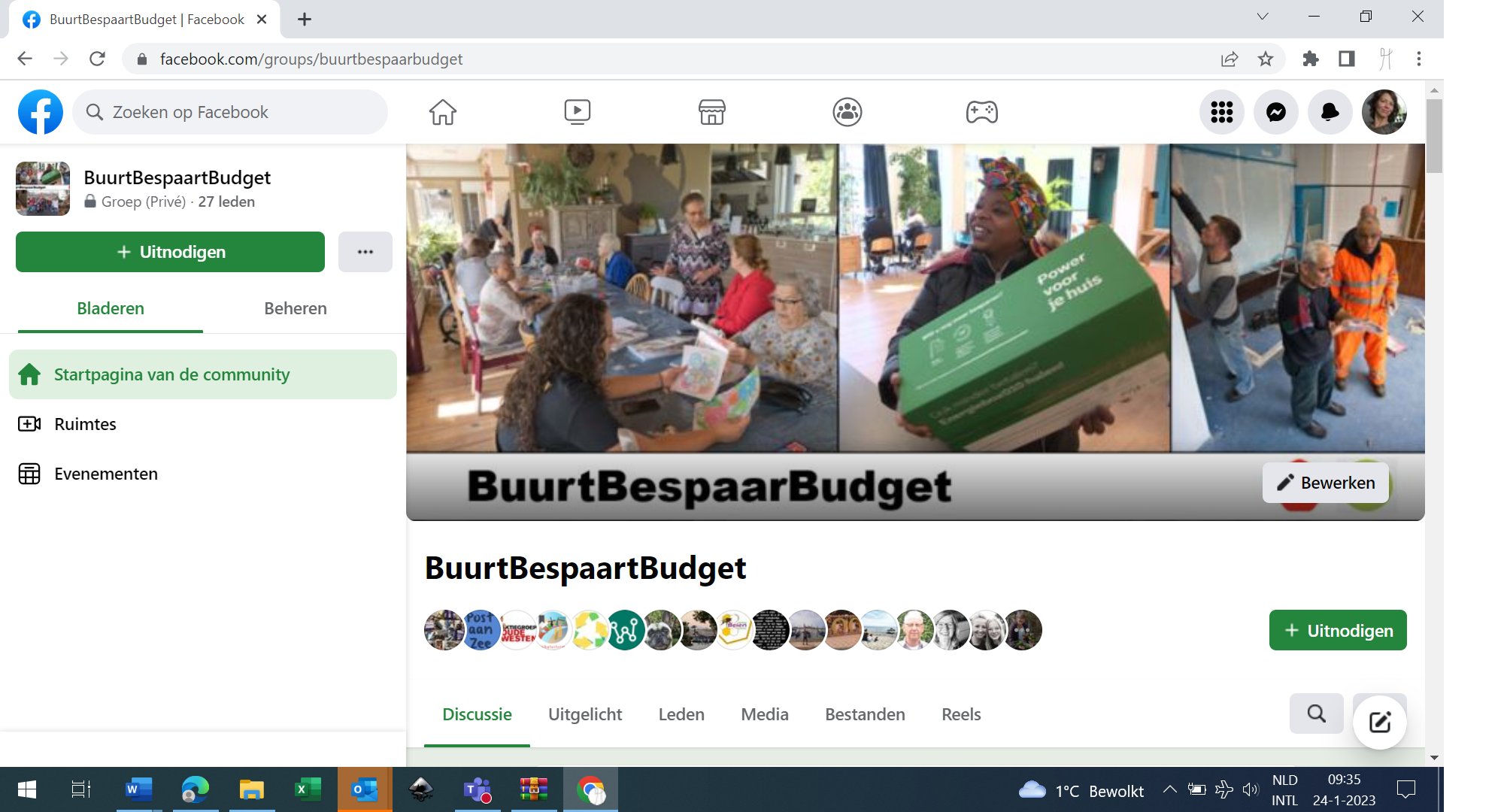The height and width of the screenshot is (812, 1504).
Task: Open the Media tab
Action: pyautogui.click(x=765, y=714)
